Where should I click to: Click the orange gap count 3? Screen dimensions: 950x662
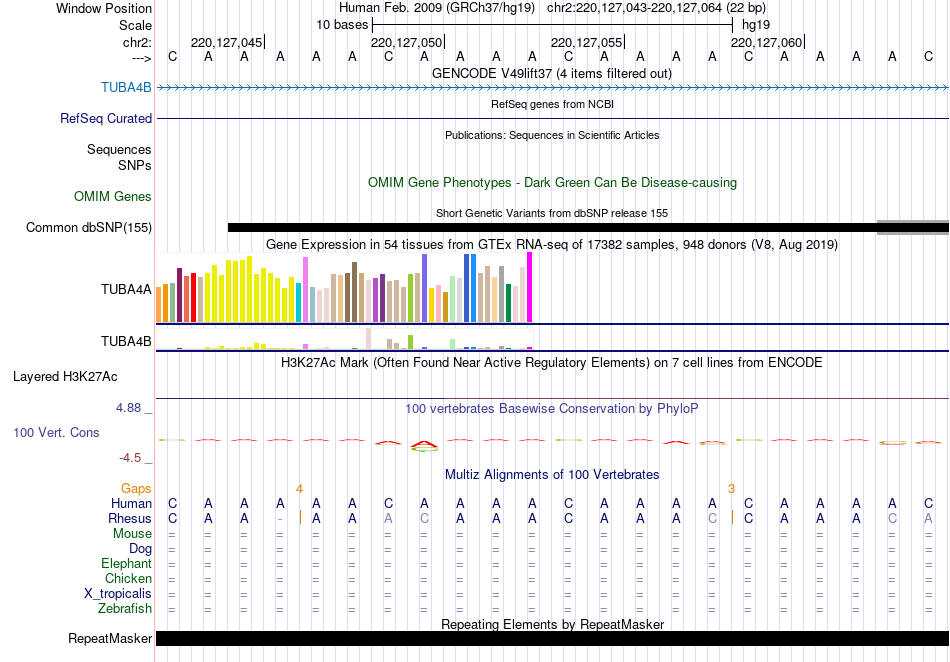(731, 489)
